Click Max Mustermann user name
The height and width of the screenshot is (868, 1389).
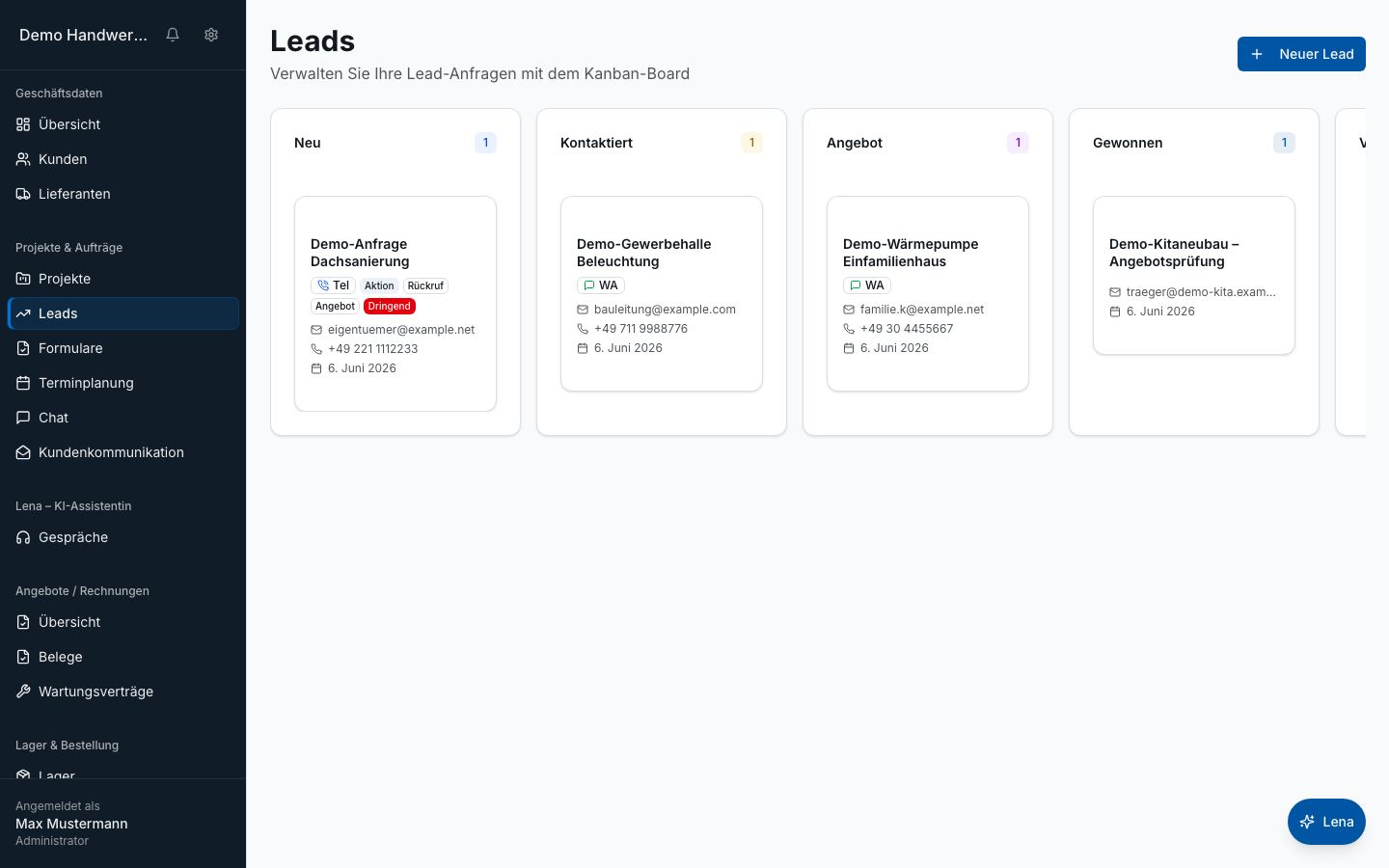tap(71, 824)
